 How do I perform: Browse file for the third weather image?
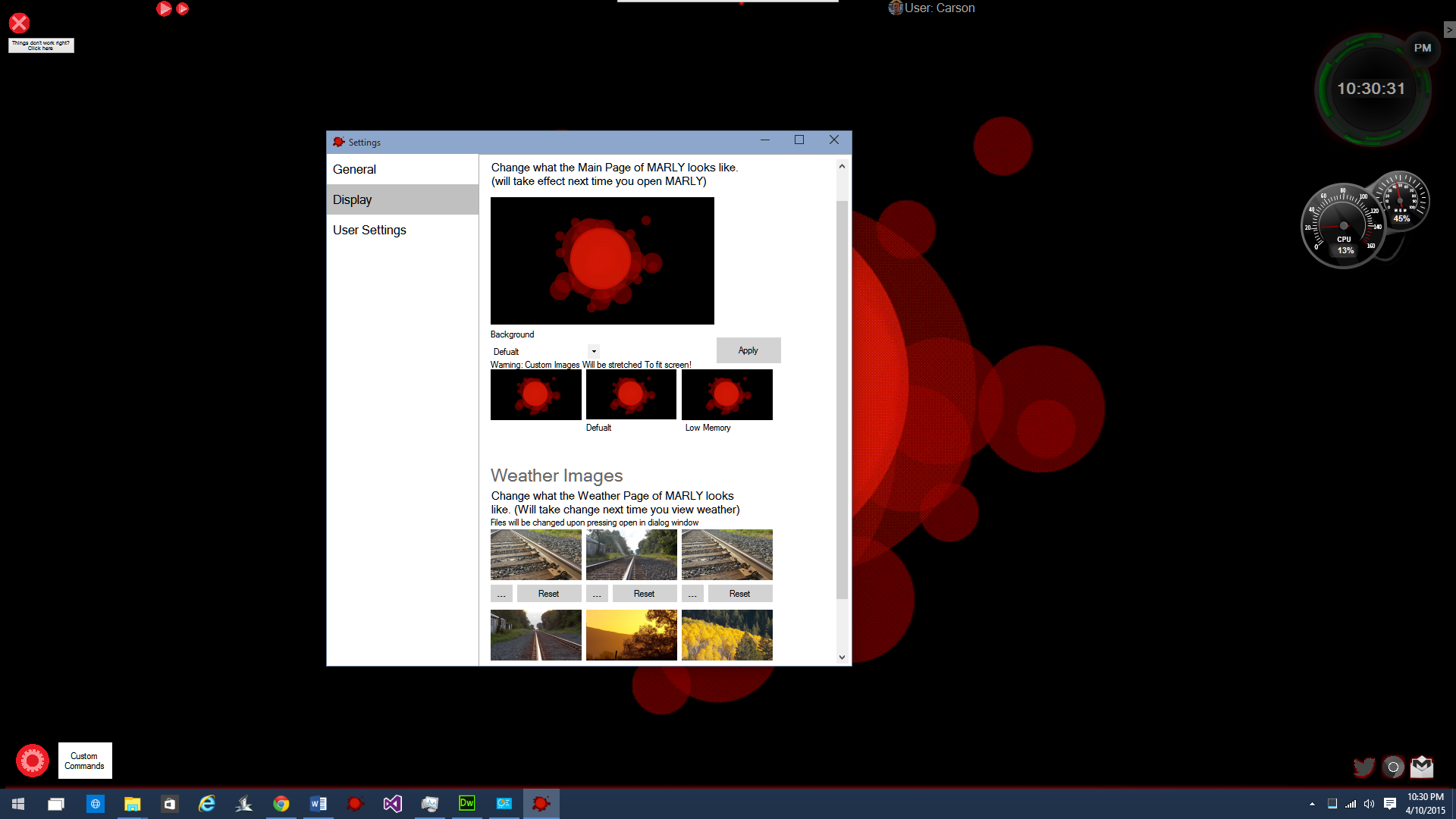(692, 594)
